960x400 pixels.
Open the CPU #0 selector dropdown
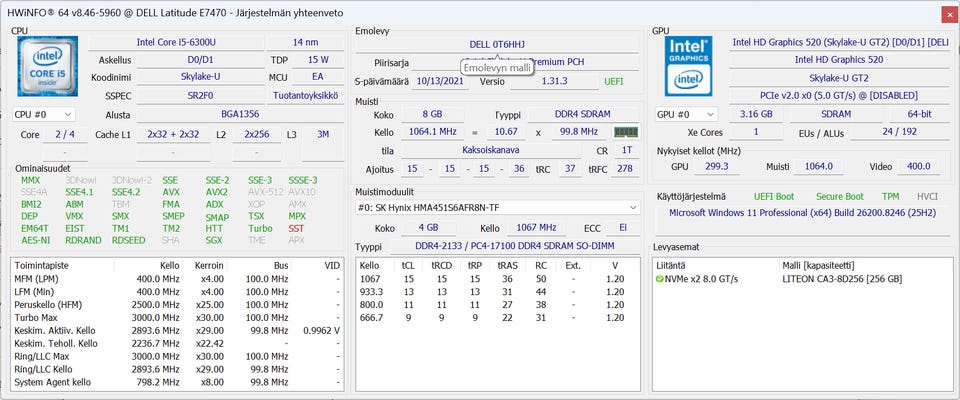(43, 114)
